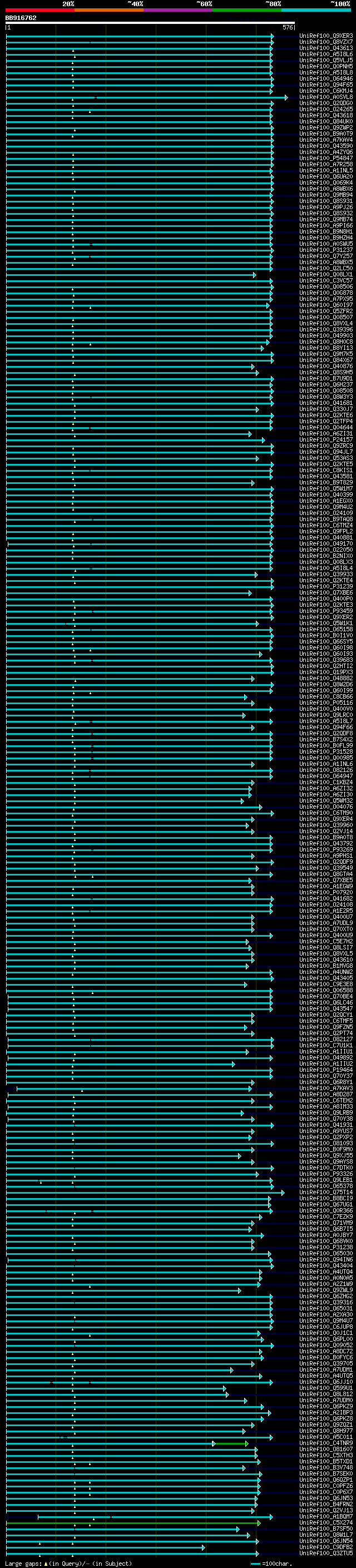Click the cyan ~100% identity legend segment

click(x=316, y=10)
